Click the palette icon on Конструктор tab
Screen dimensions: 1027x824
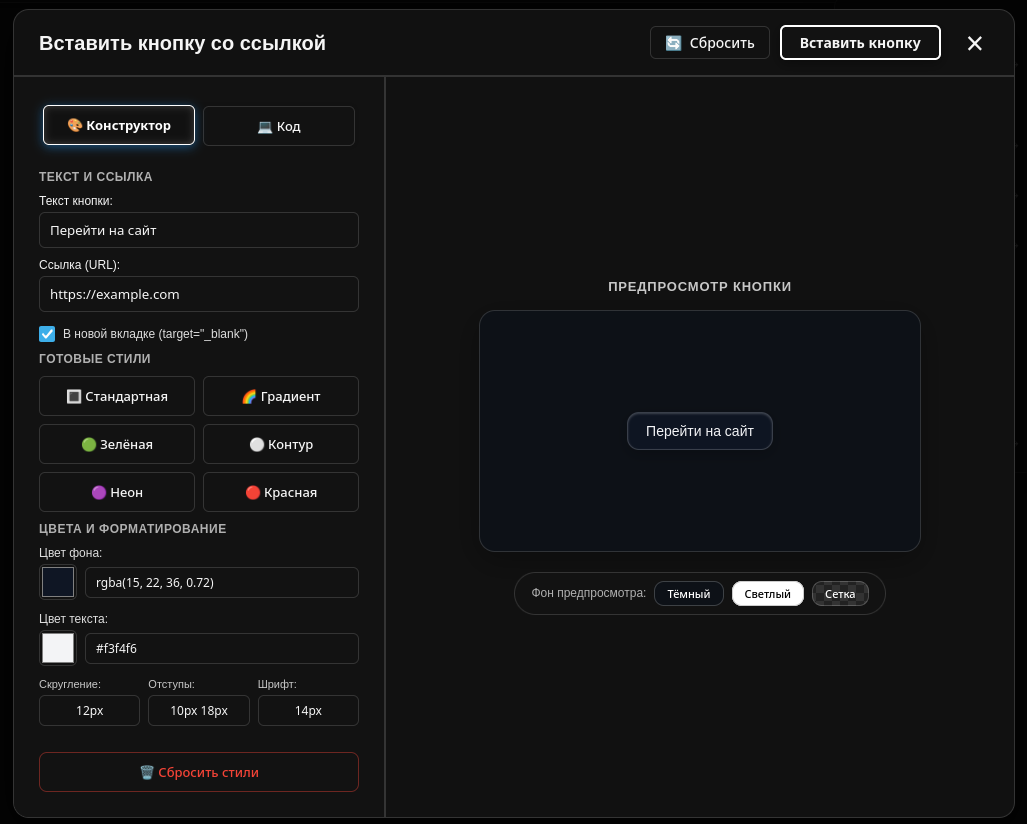[75, 125]
